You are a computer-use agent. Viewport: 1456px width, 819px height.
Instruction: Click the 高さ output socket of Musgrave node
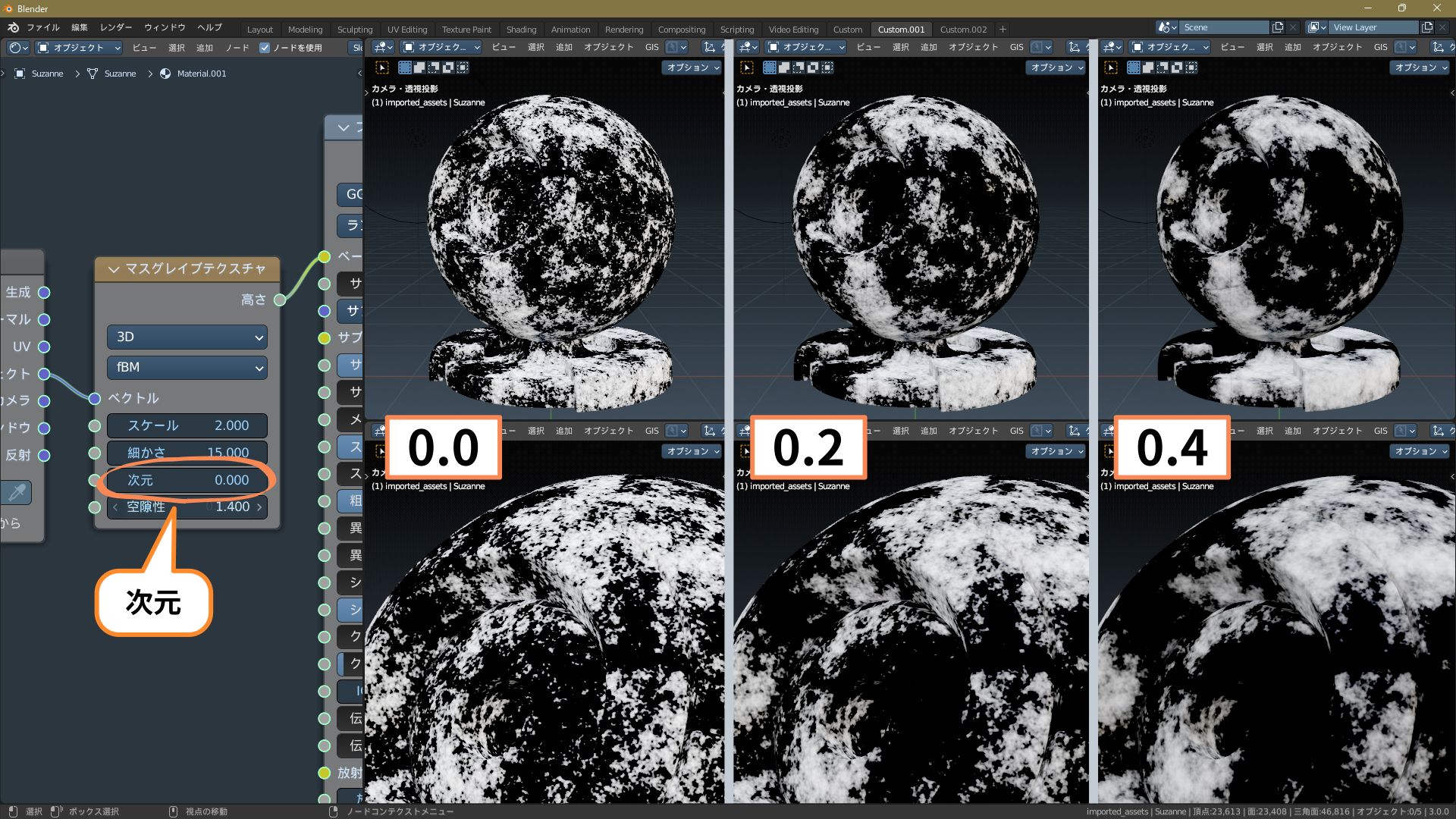click(280, 300)
